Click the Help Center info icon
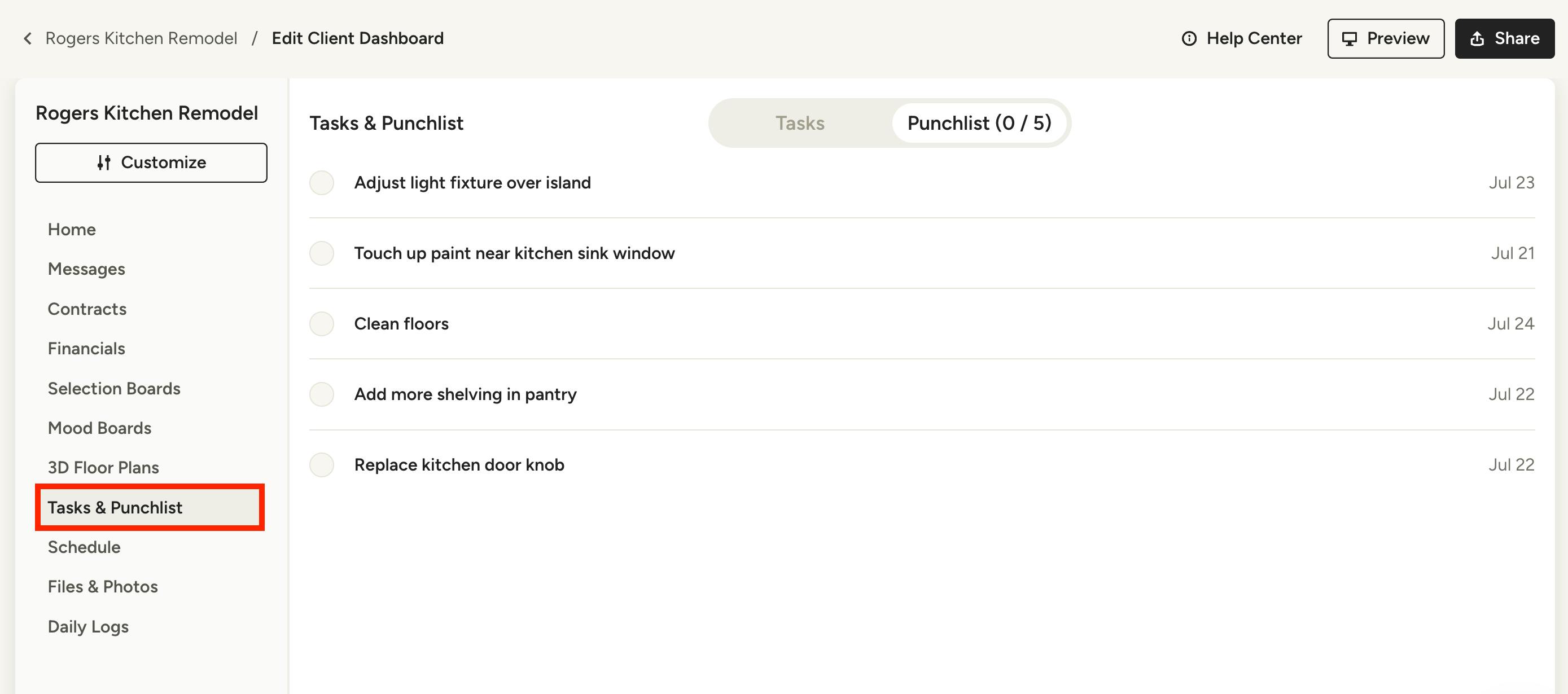The height and width of the screenshot is (694, 1568). coord(1189,38)
